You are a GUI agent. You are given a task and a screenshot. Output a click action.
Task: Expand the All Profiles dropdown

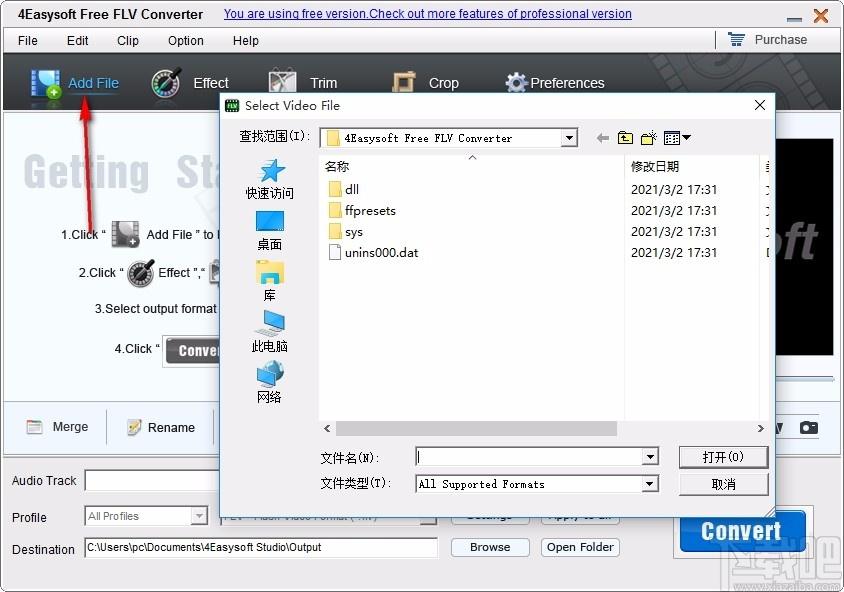[x=199, y=516]
